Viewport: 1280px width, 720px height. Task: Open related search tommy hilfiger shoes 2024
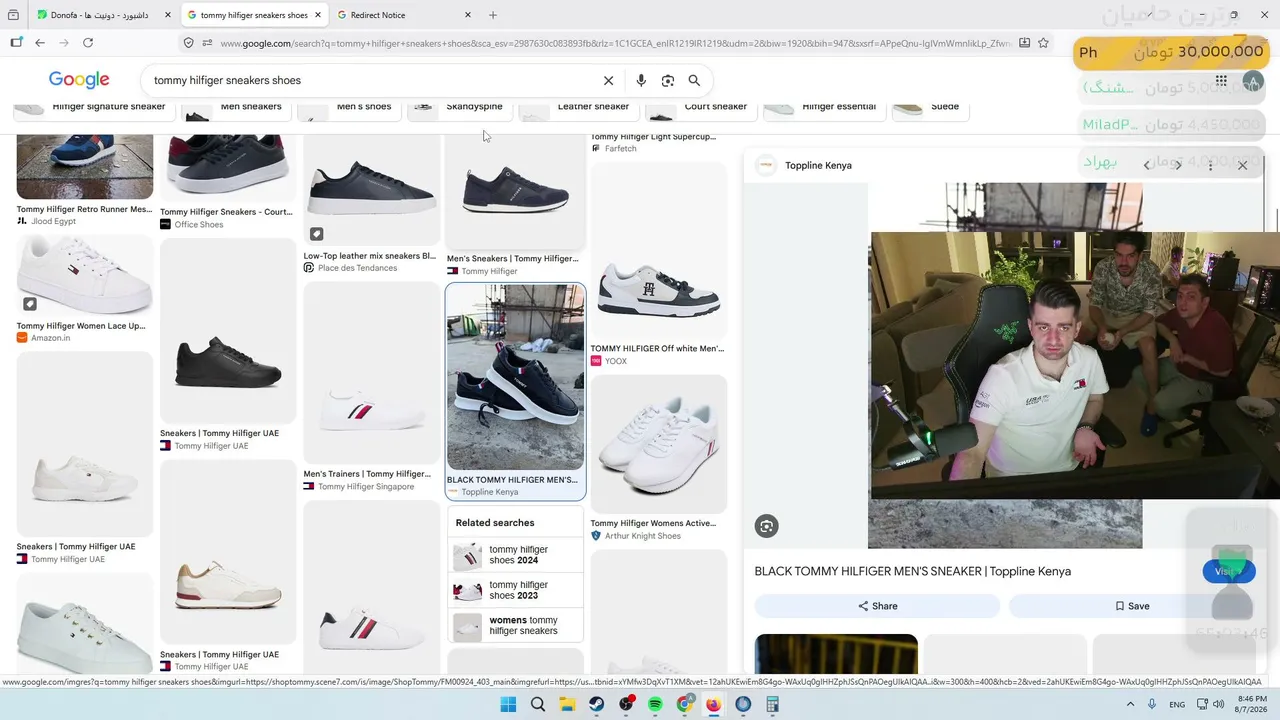coord(515,555)
